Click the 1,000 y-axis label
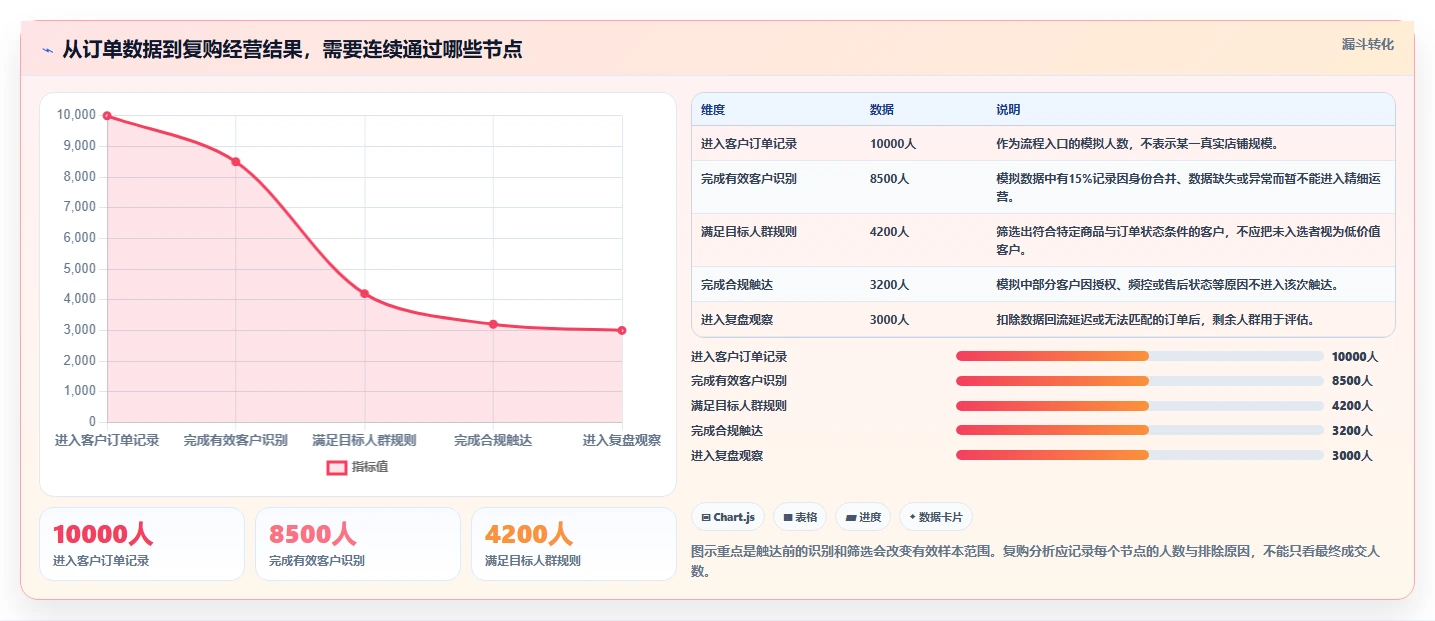This screenshot has height=621, width=1435. point(79,391)
